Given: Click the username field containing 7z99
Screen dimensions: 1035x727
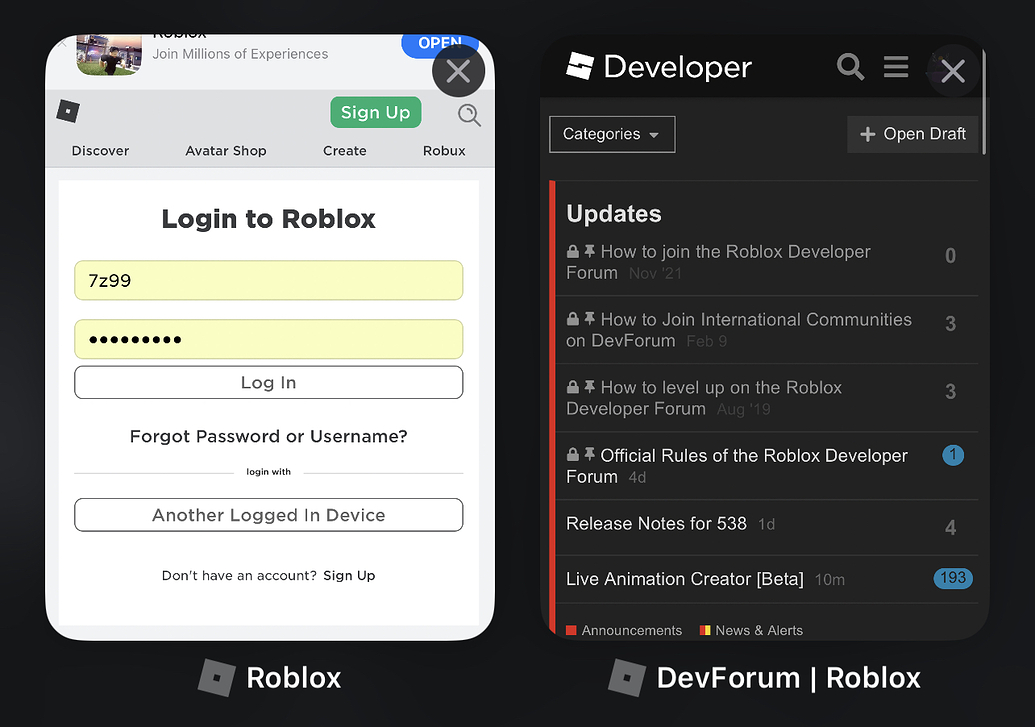Looking at the screenshot, I should (268, 280).
